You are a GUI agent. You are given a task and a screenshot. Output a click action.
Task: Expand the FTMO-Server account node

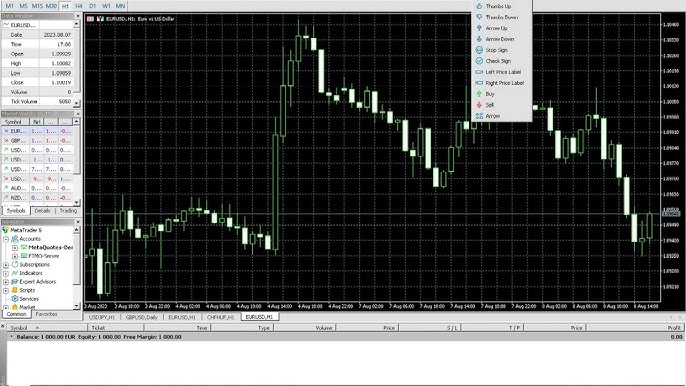pos(15,256)
